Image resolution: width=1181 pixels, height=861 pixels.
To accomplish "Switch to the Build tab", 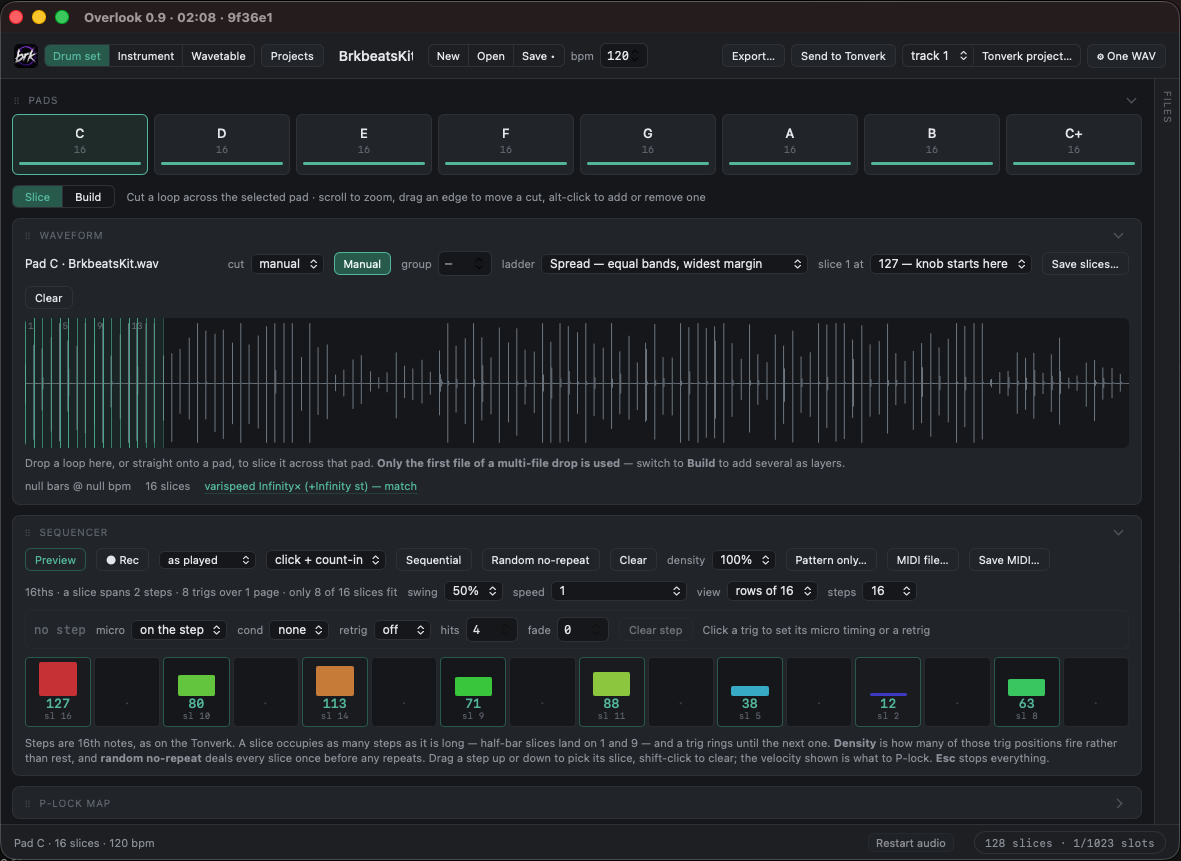I will (x=88, y=197).
